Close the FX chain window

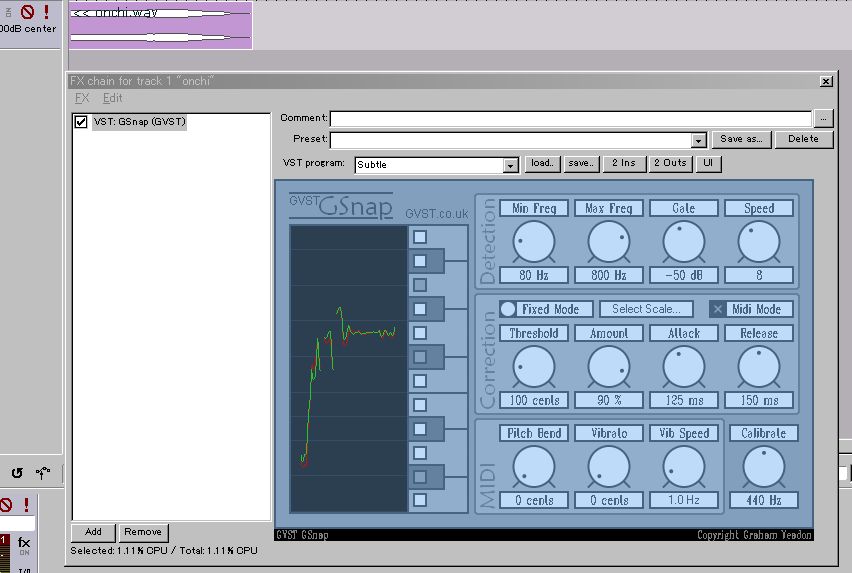[x=826, y=81]
